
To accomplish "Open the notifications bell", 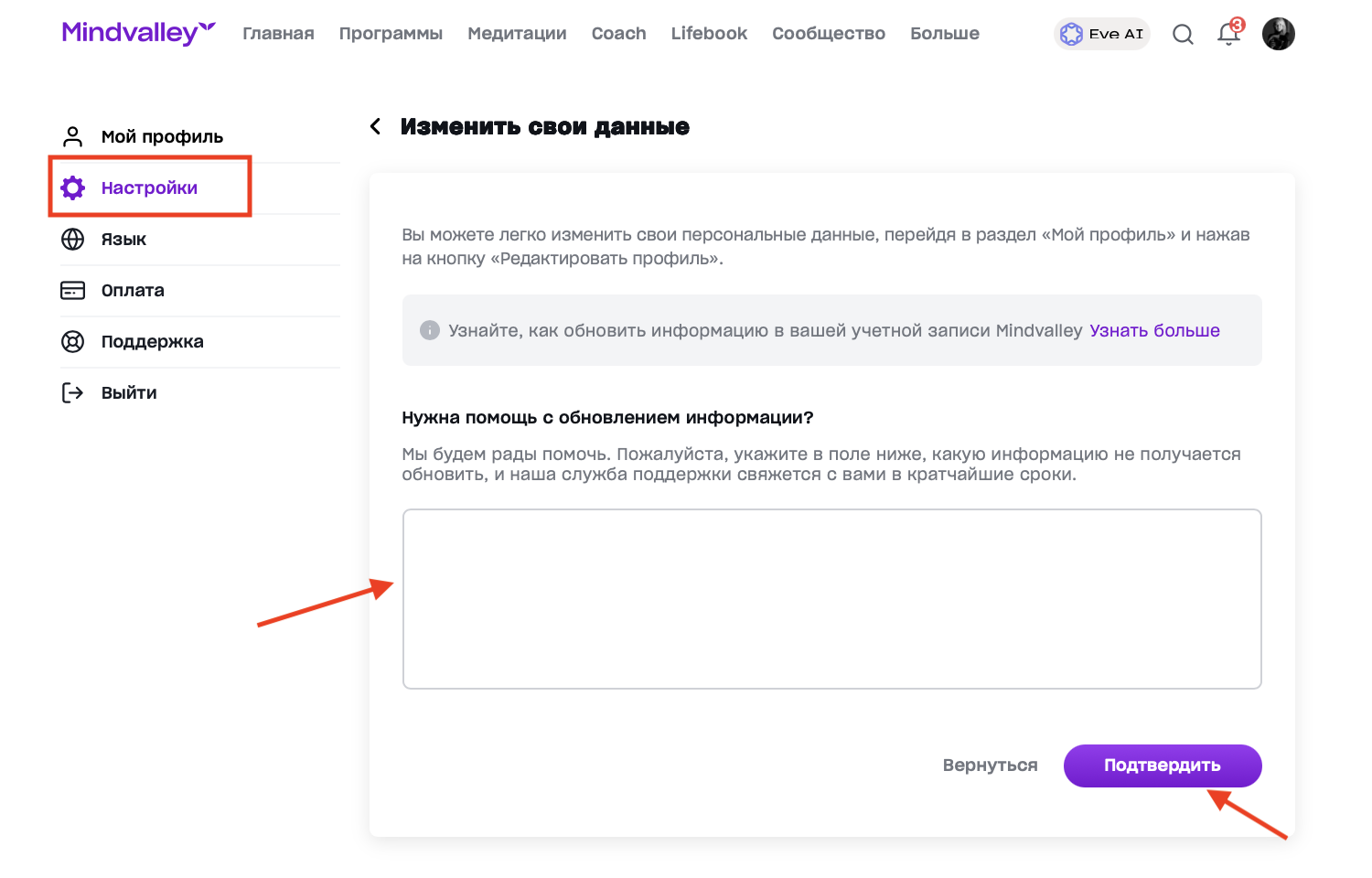I will (x=1228, y=35).
